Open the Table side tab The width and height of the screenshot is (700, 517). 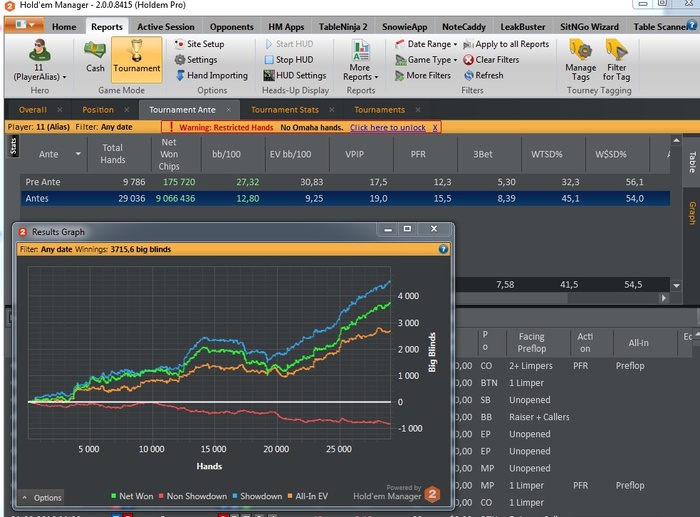tap(692, 162)
